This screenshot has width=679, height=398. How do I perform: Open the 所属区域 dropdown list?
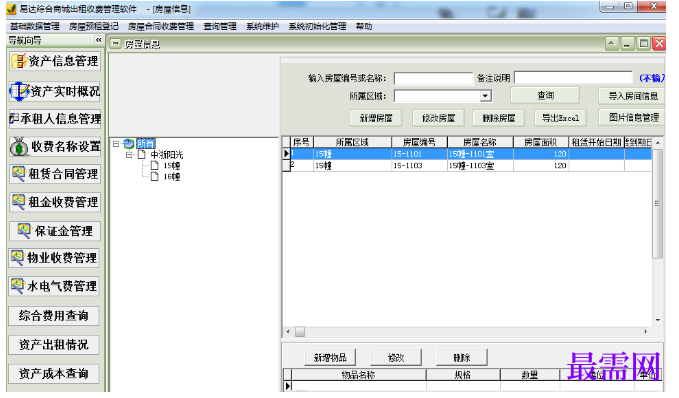(x=485, y=96)
